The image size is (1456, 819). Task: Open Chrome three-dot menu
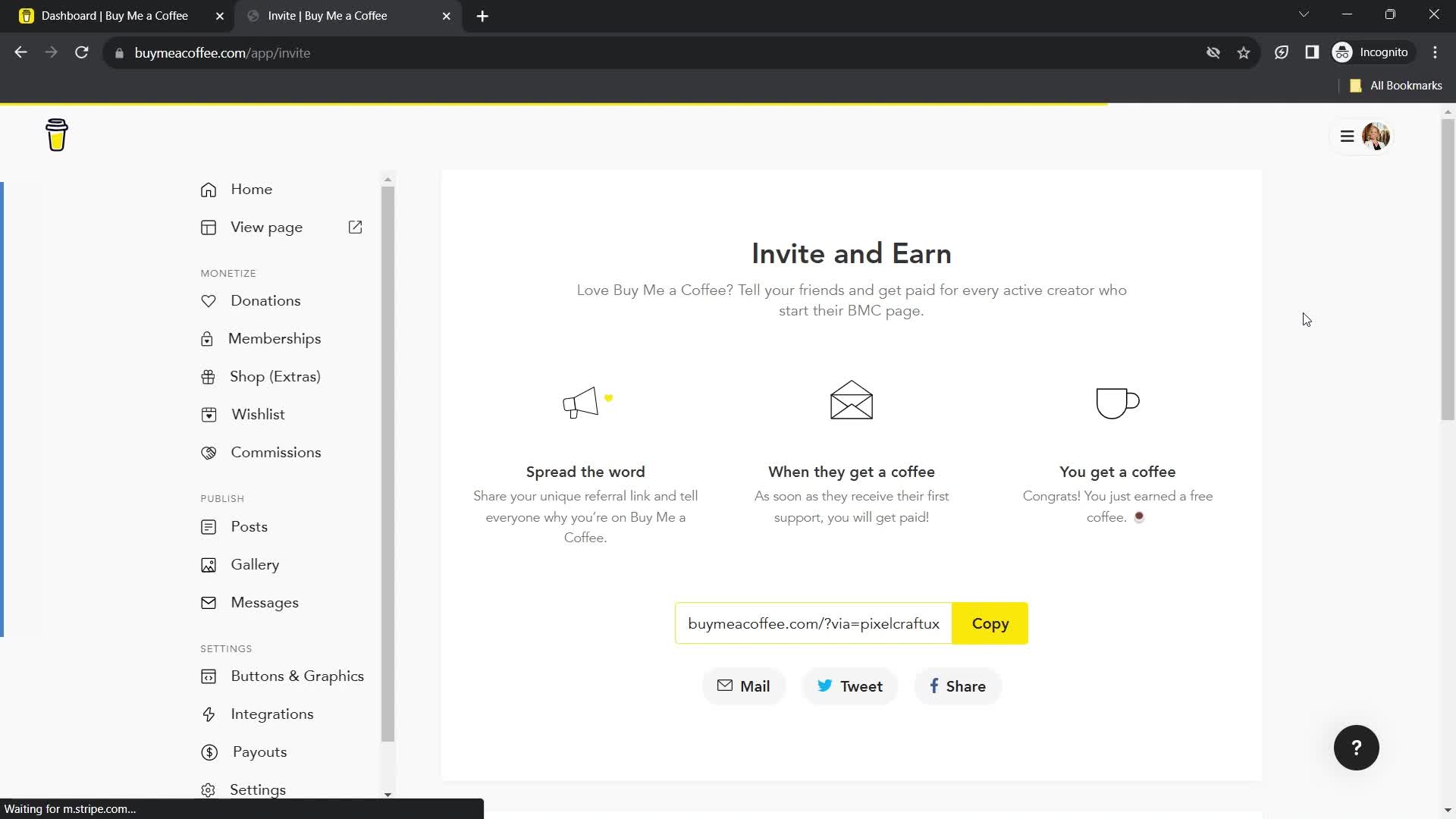pos(1435,52)
